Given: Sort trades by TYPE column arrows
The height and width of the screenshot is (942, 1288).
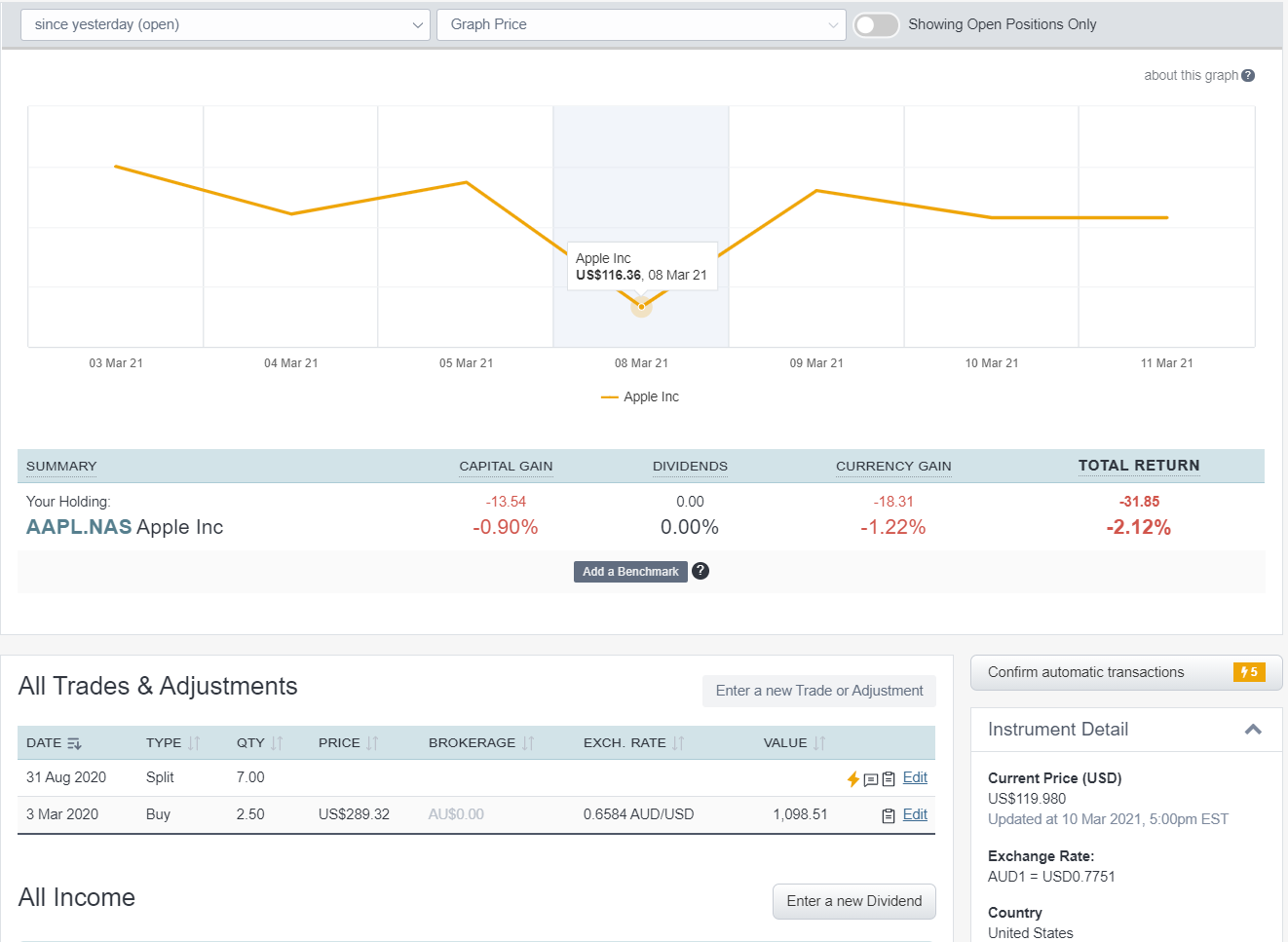Looking at the screenshot, I should coord(194,743).
